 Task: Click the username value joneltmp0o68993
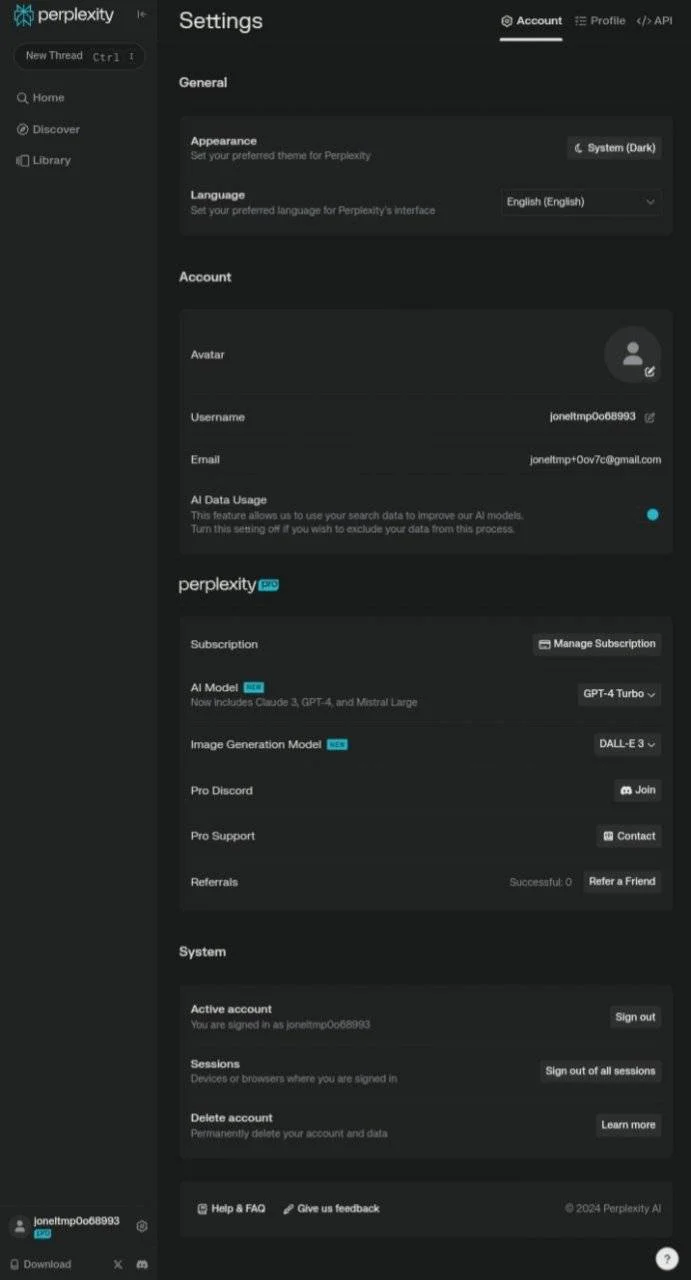[593, 417]
